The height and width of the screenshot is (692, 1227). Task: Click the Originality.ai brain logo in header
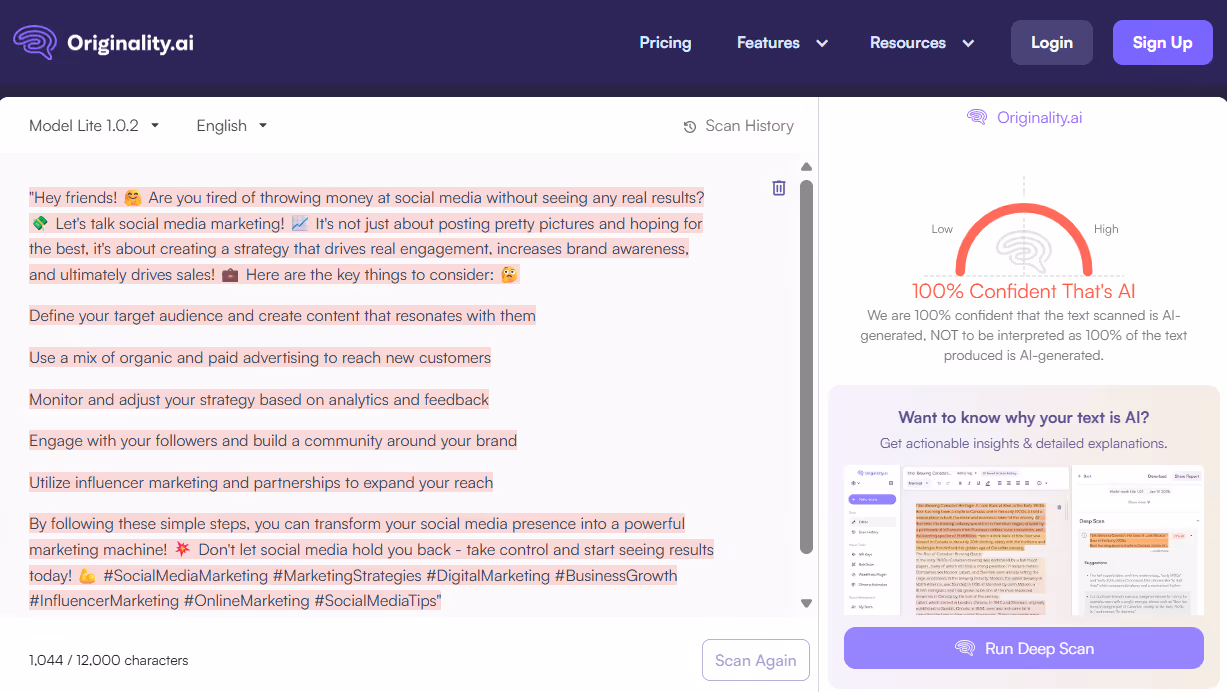point(35,43)
